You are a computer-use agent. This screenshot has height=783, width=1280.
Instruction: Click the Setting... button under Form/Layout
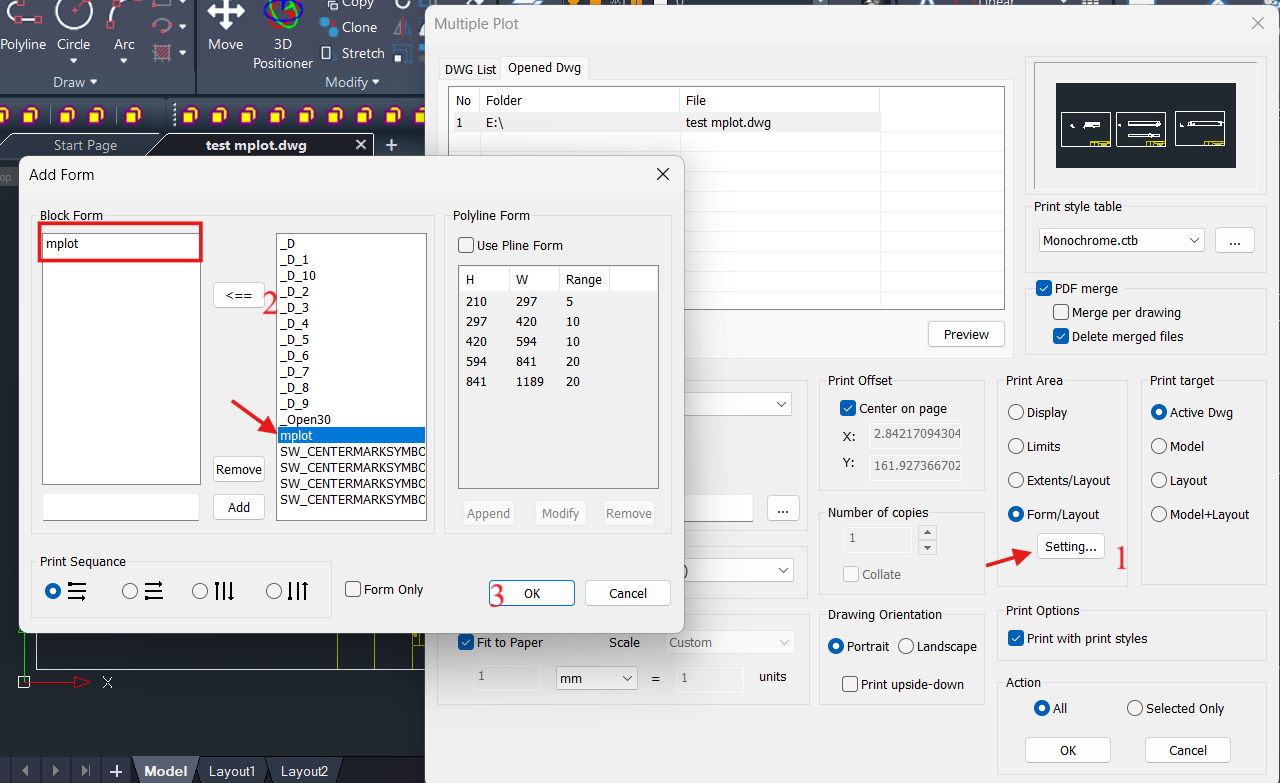(1070, 546)
